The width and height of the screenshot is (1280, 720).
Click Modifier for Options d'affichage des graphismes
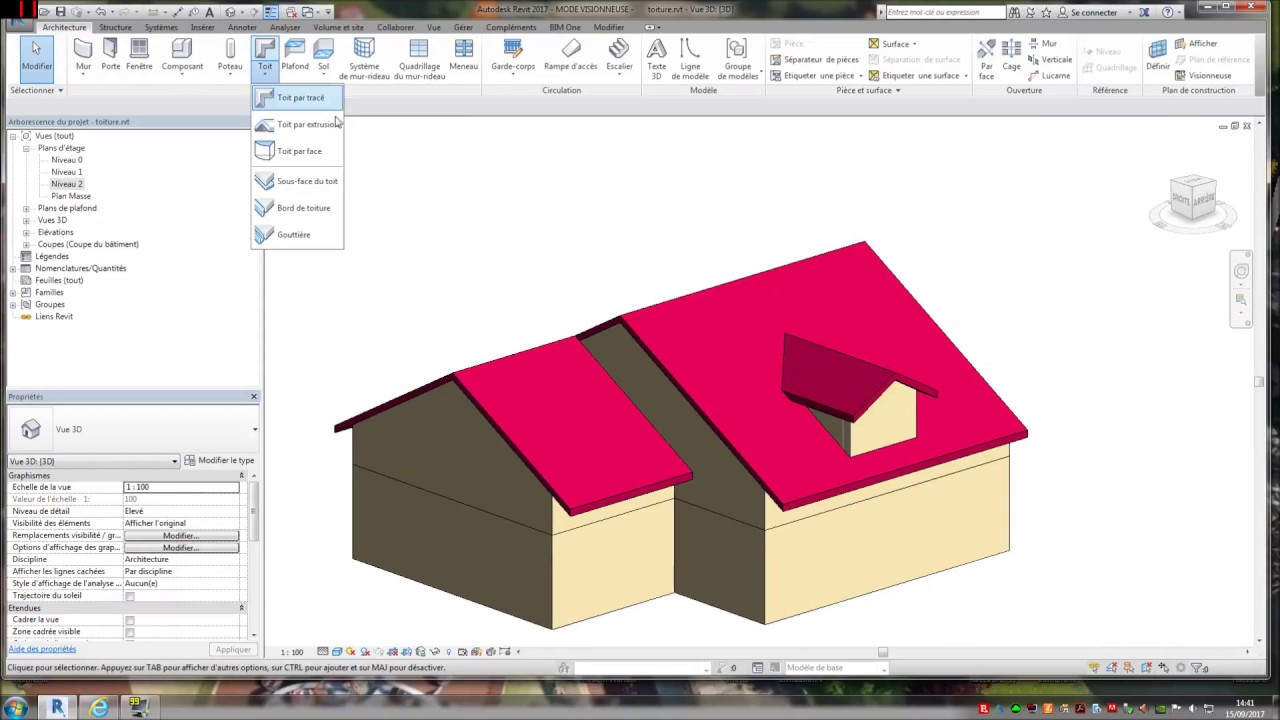[x=181, y=548]
